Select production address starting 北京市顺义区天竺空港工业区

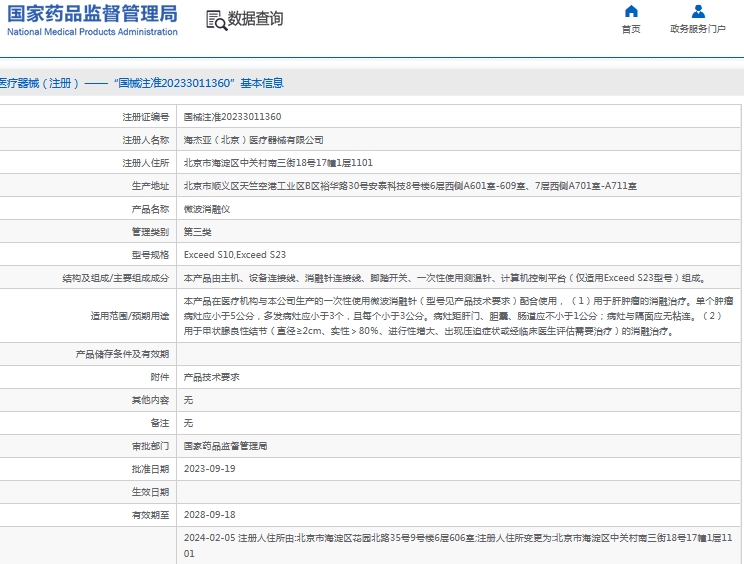(x=410, y=186)
